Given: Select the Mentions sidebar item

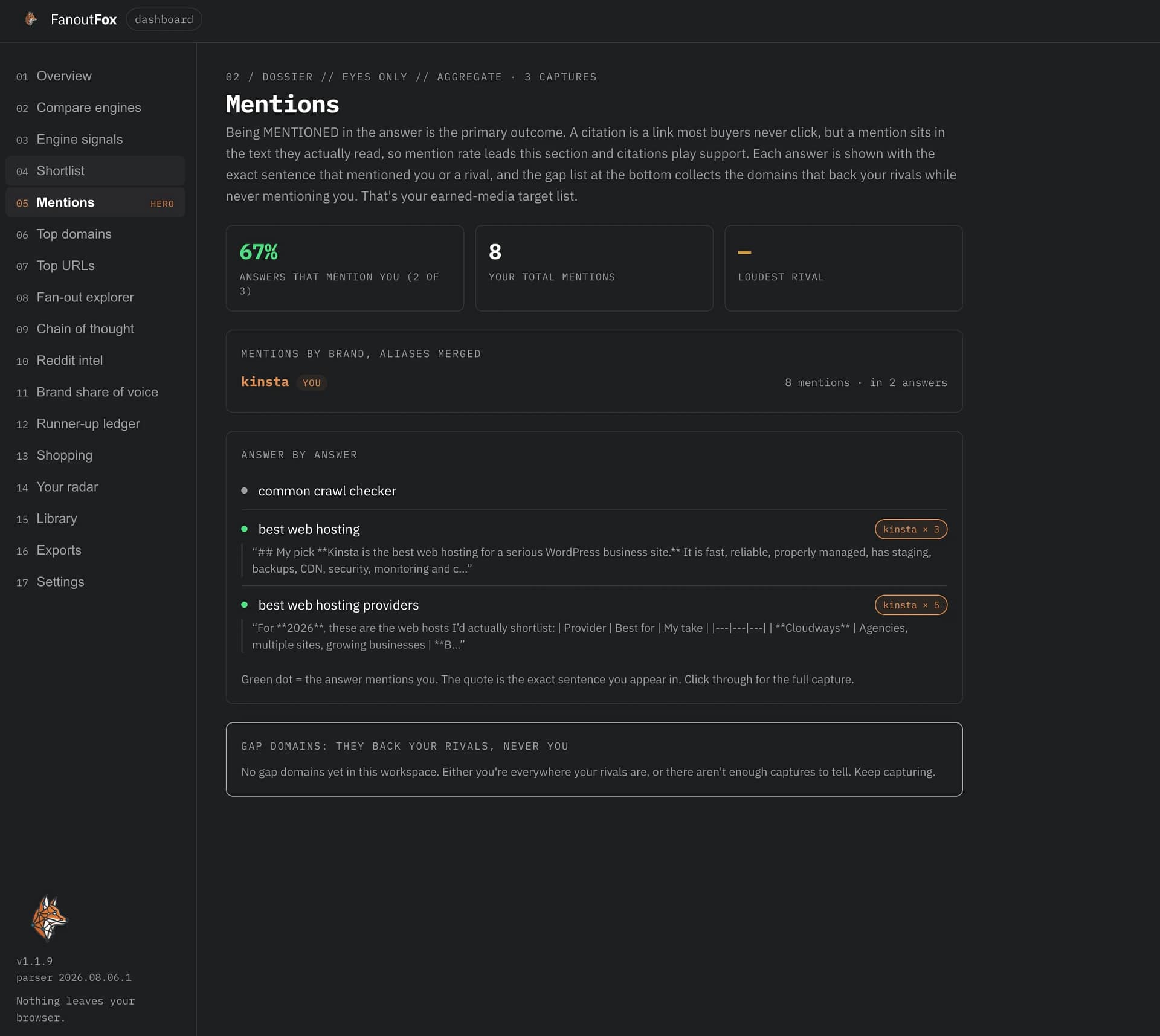Looking at the screenshot, I should tap(95, 202).
